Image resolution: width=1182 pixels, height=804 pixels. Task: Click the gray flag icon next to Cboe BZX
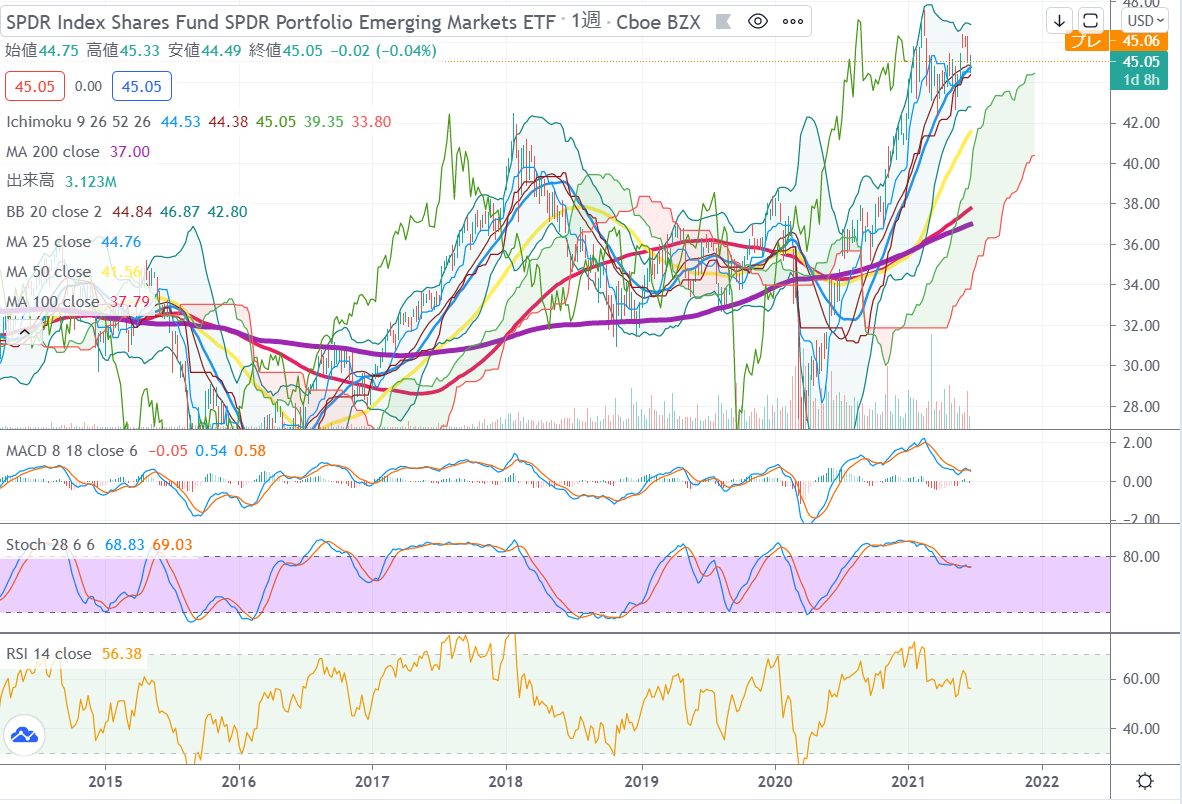724,22
